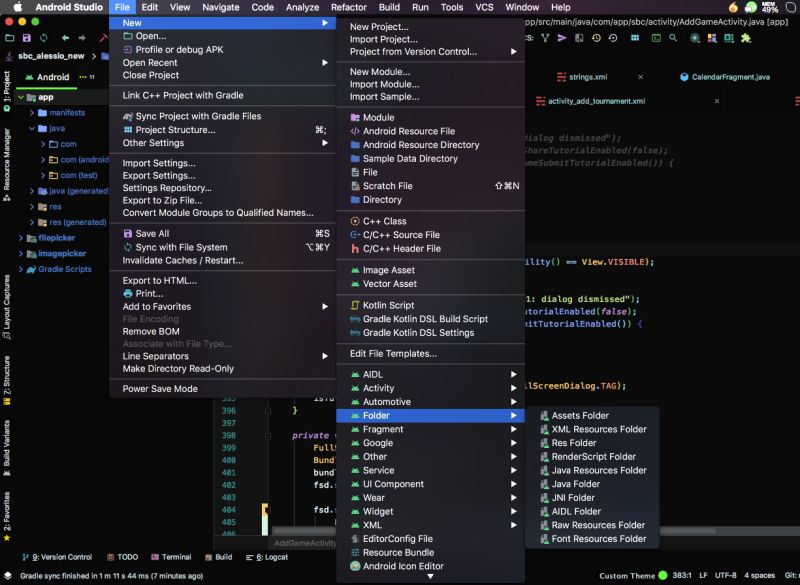
Task: Expand java (generated) tree node
Action: [x=32, y=191]
